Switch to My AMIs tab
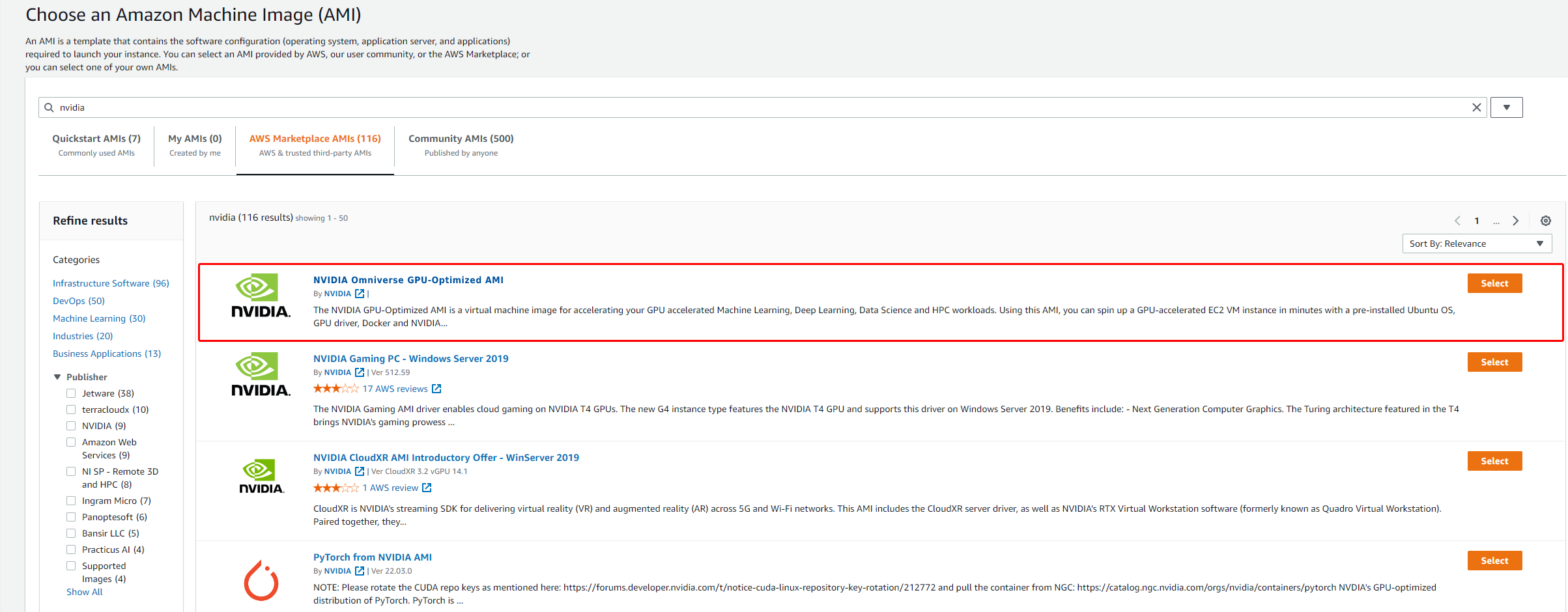Image resolution: width=1568 pixels, height=612 pixels. (195, 145)
